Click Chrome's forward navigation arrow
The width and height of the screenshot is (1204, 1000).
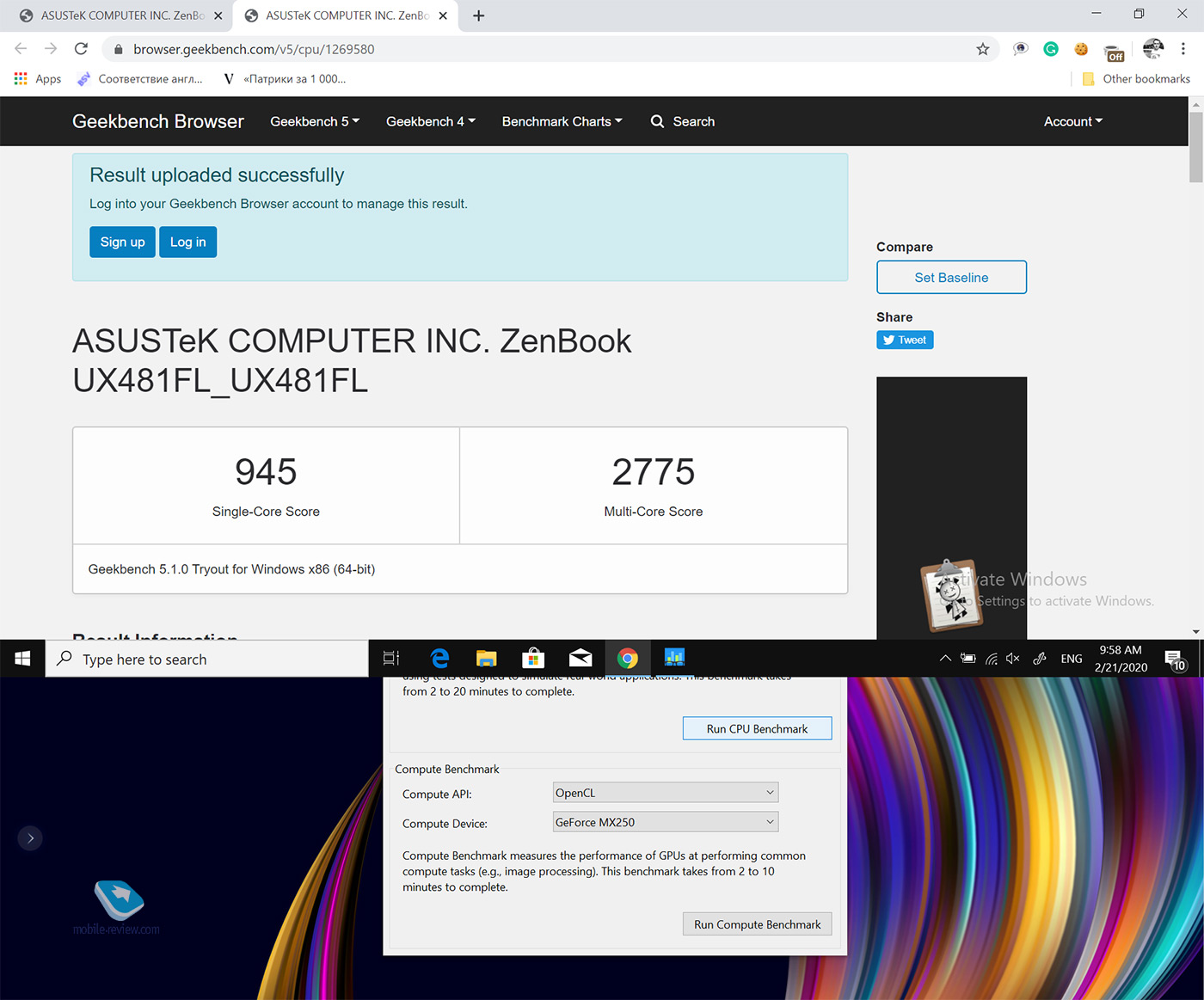click(x=51, y=49)
